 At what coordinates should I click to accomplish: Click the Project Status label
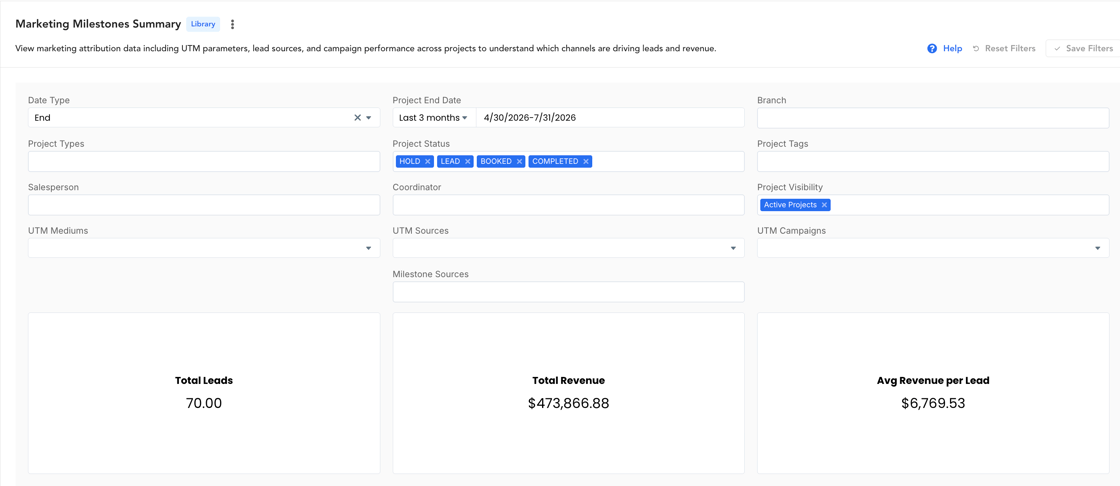click(x=421, y=144)
